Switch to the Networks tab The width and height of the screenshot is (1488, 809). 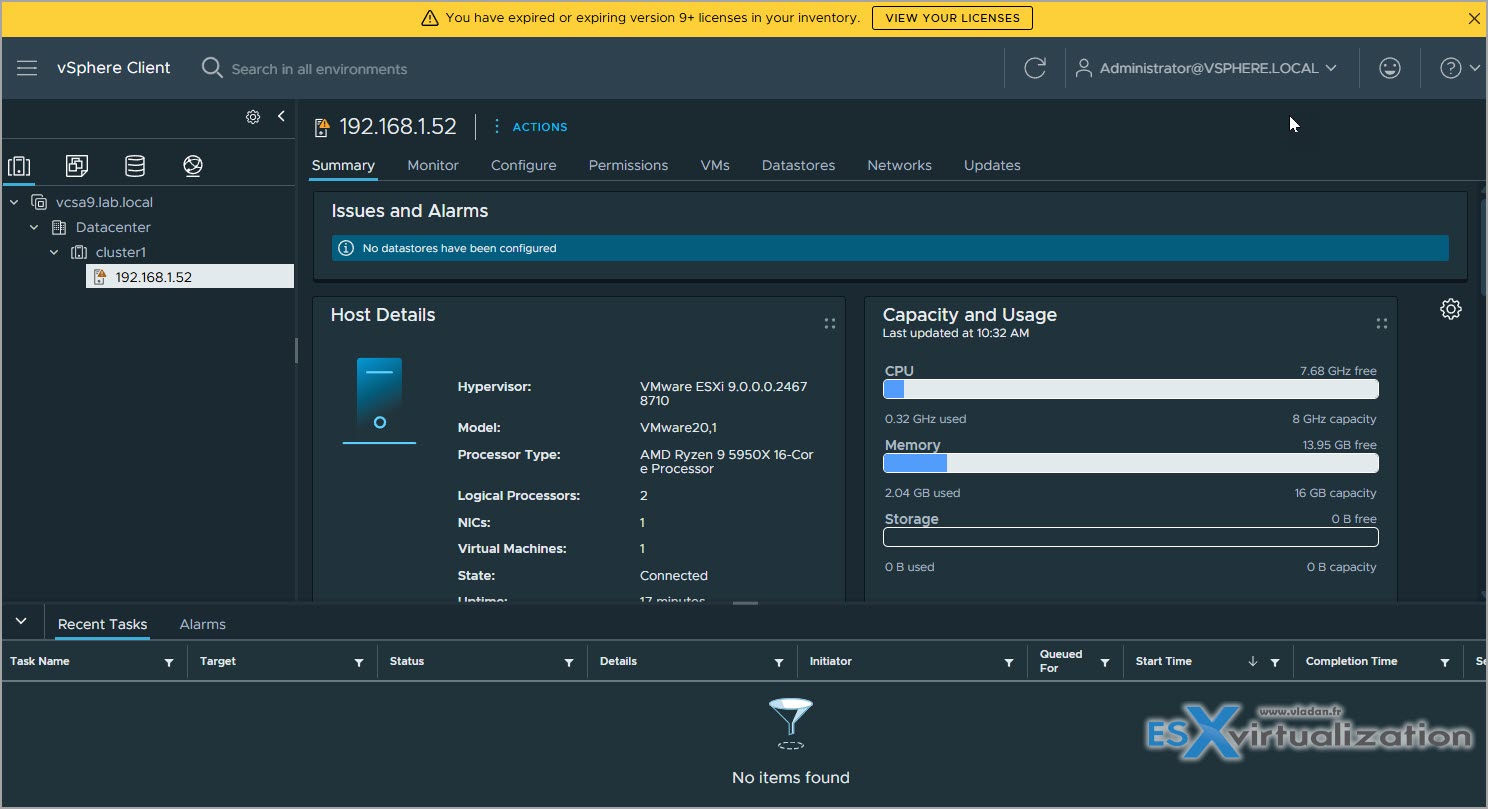[899, 166]
